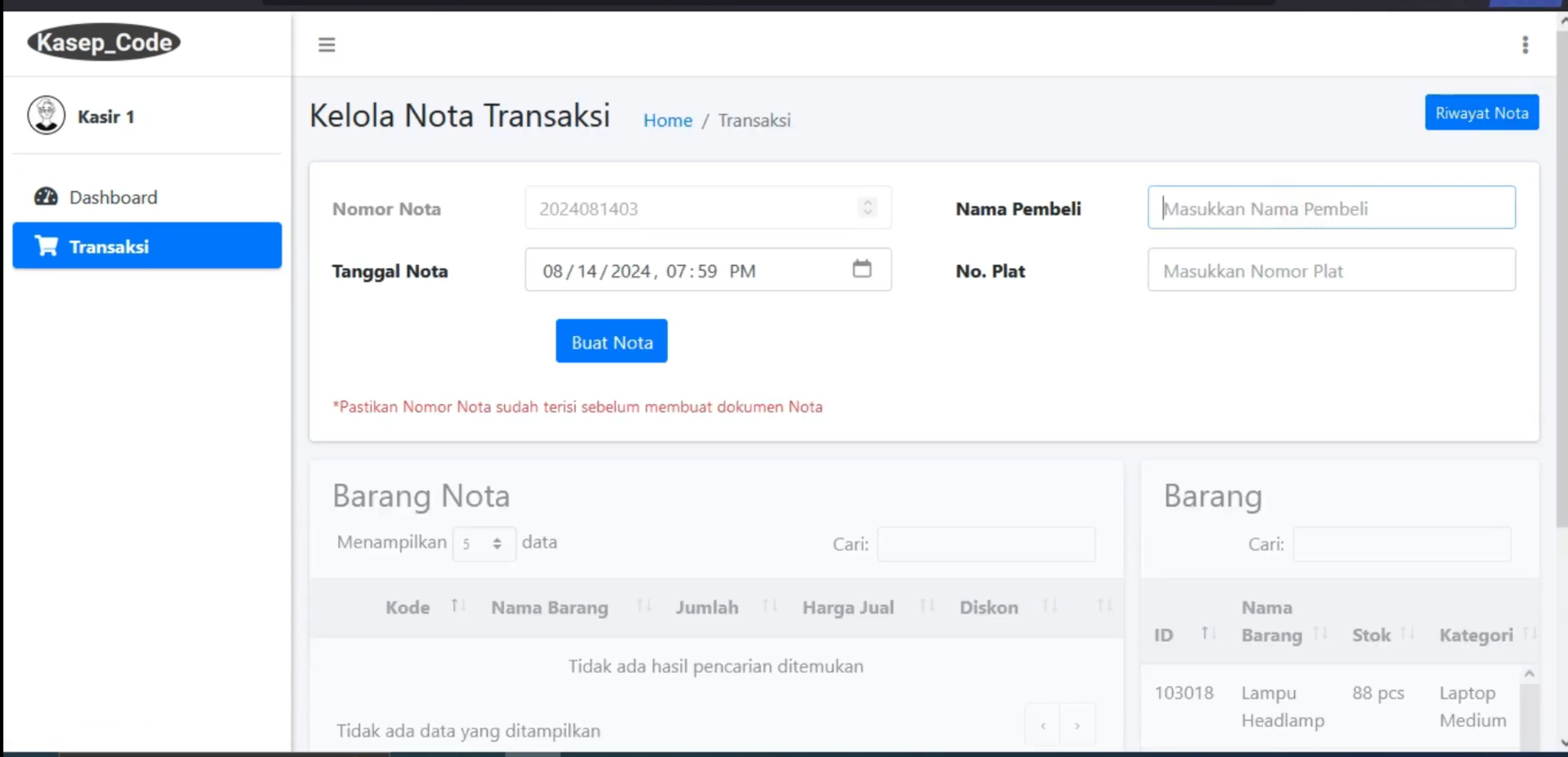Image resolution: width=1568 pixels, height=757 pixels.
Task: Click the Kasir 1 user avatar
Action: [46, 115]
